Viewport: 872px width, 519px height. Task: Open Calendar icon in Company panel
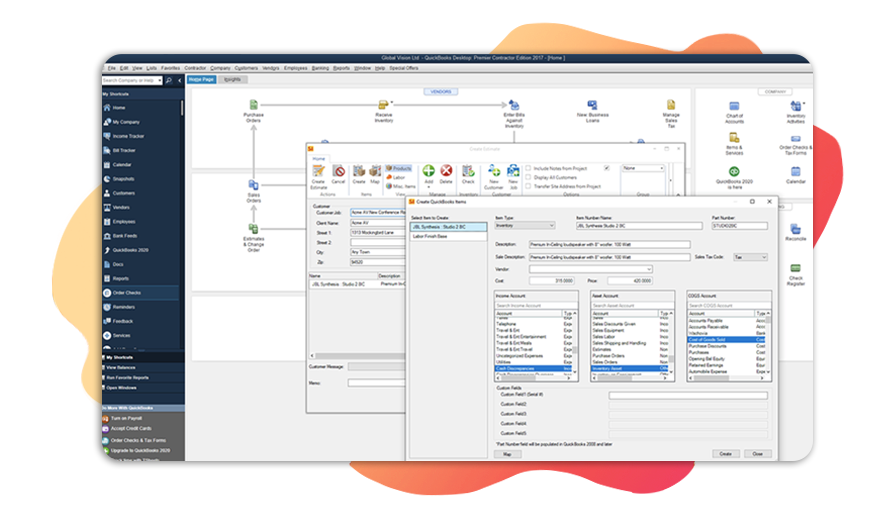(796, 171)
